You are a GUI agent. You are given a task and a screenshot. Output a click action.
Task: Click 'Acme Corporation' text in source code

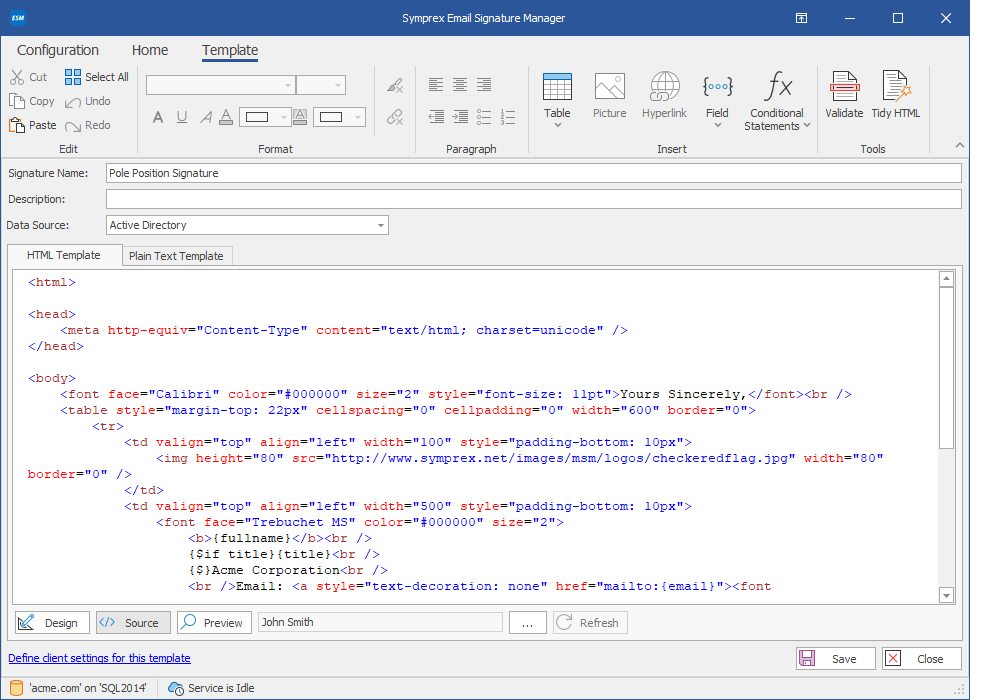(275, 570)
